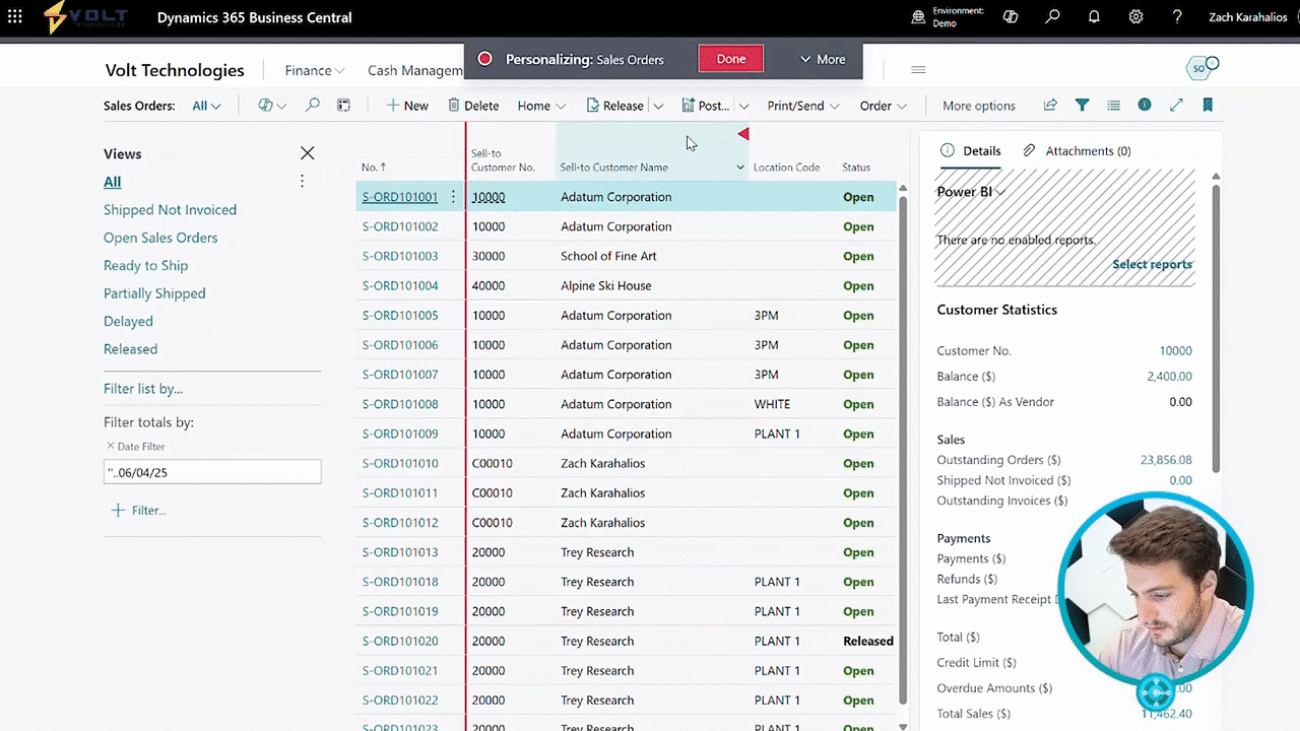The width and height of the screenshot is (1300, 731).
Task: Open the app launcher waffle icon
Action: point(15,17)
